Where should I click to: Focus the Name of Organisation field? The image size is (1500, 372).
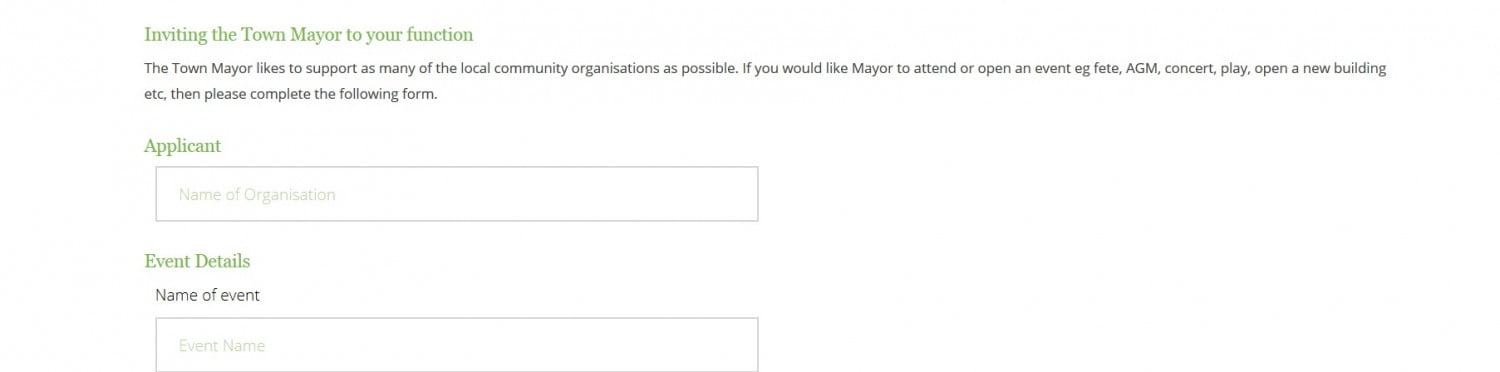pyautogui.click(x=457, y=194)
